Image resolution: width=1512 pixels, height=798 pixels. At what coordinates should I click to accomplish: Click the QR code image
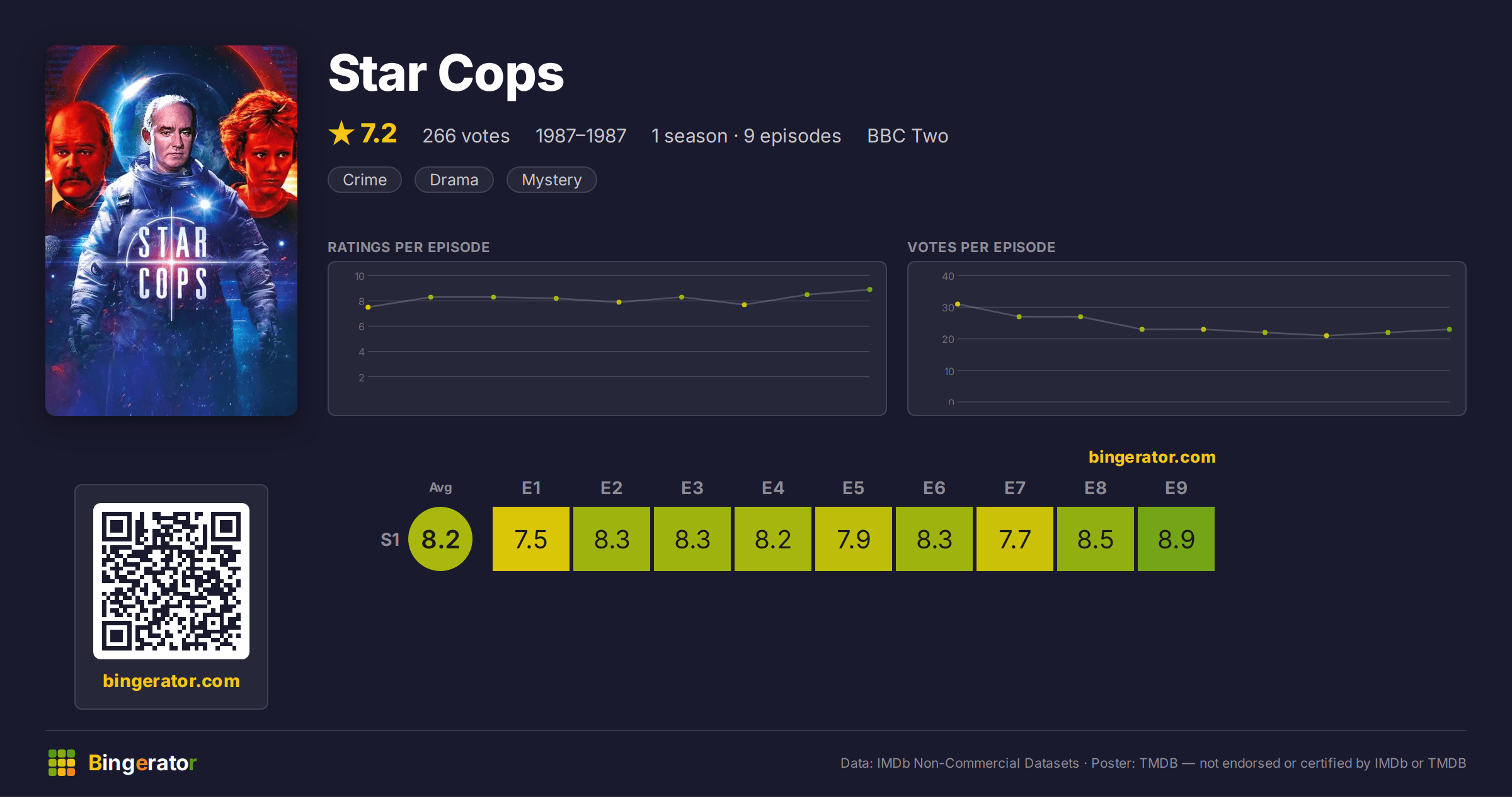[x=171, y=581]
